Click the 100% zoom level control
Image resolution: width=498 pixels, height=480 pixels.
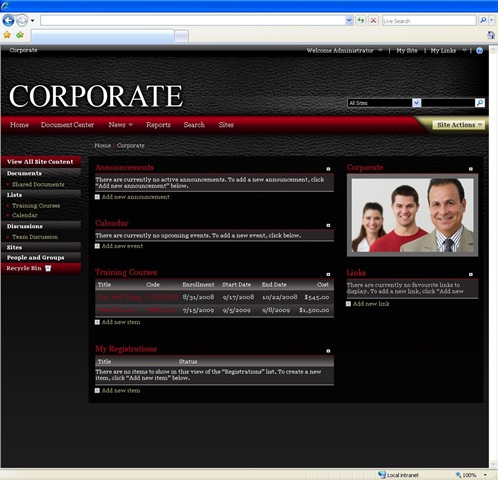click(x=466, y=475)
